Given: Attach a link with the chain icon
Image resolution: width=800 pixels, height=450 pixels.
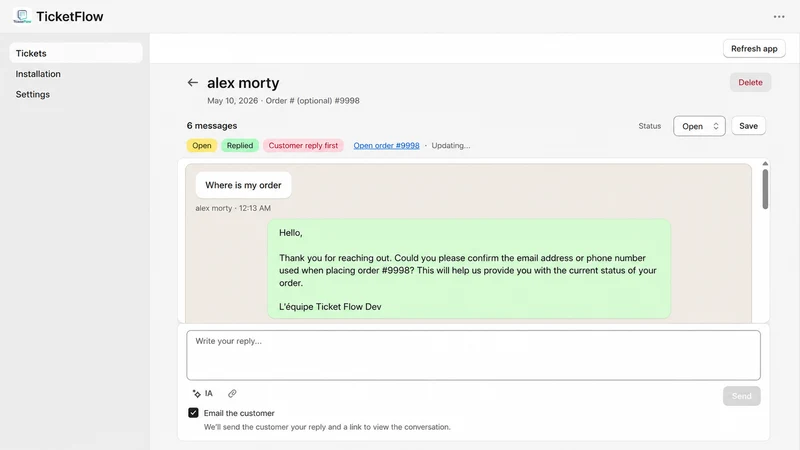Looking at the screenshot, I should [232, 393].
